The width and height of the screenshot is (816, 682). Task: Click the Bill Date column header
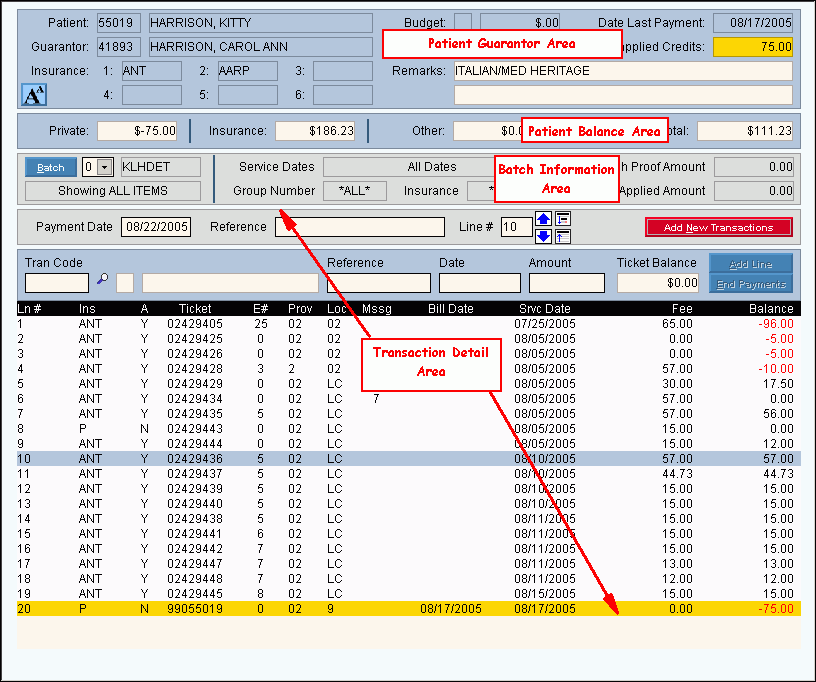pyautogui.click(x=451, y=308)
